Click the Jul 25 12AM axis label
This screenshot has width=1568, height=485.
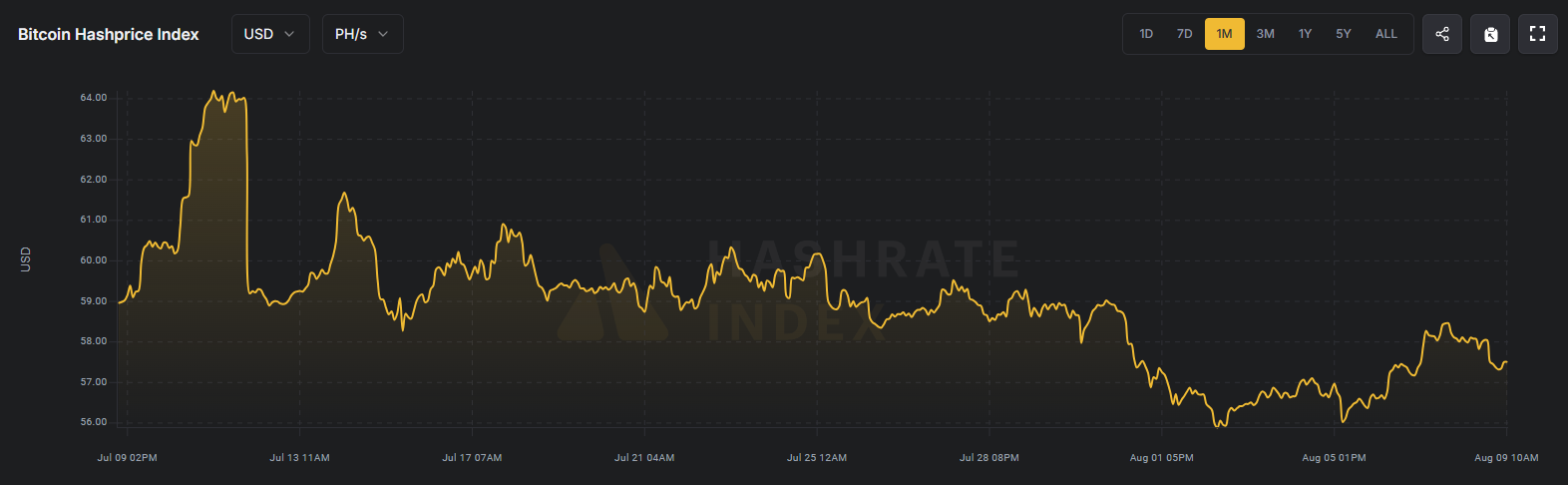tap(817, 458)
